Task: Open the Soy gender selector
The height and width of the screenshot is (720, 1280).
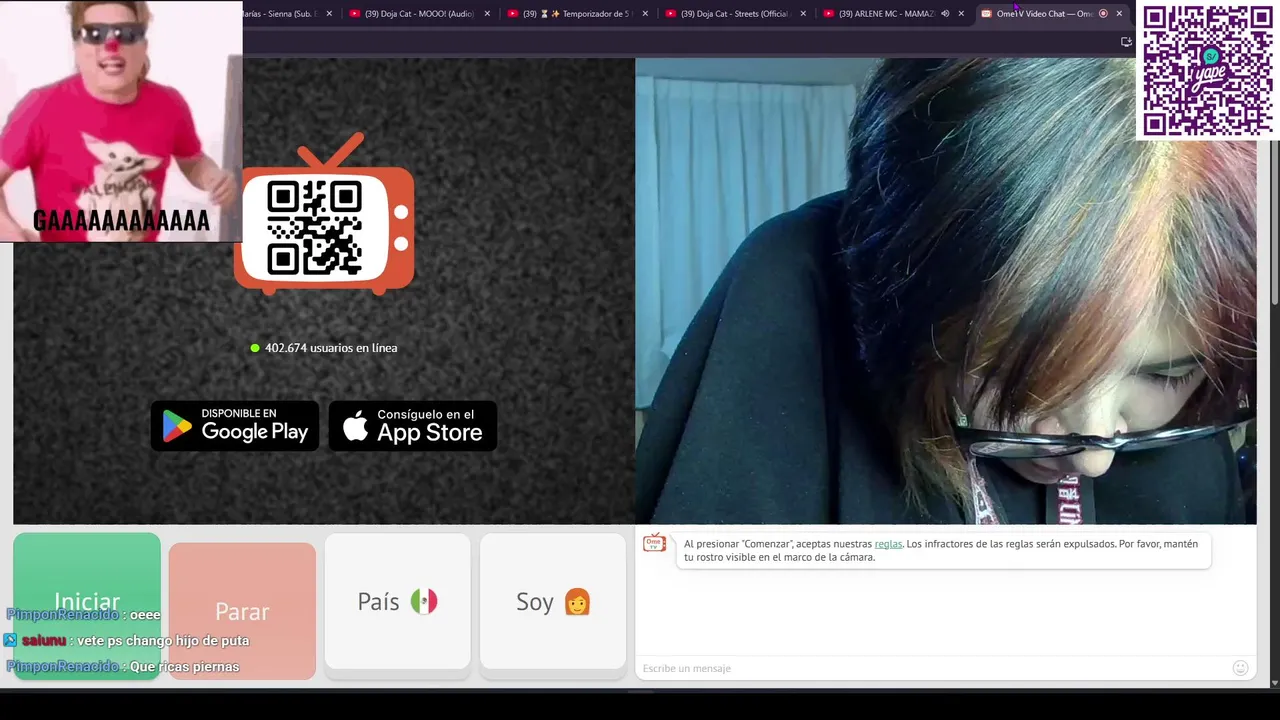Action: [x=553, y=601]
